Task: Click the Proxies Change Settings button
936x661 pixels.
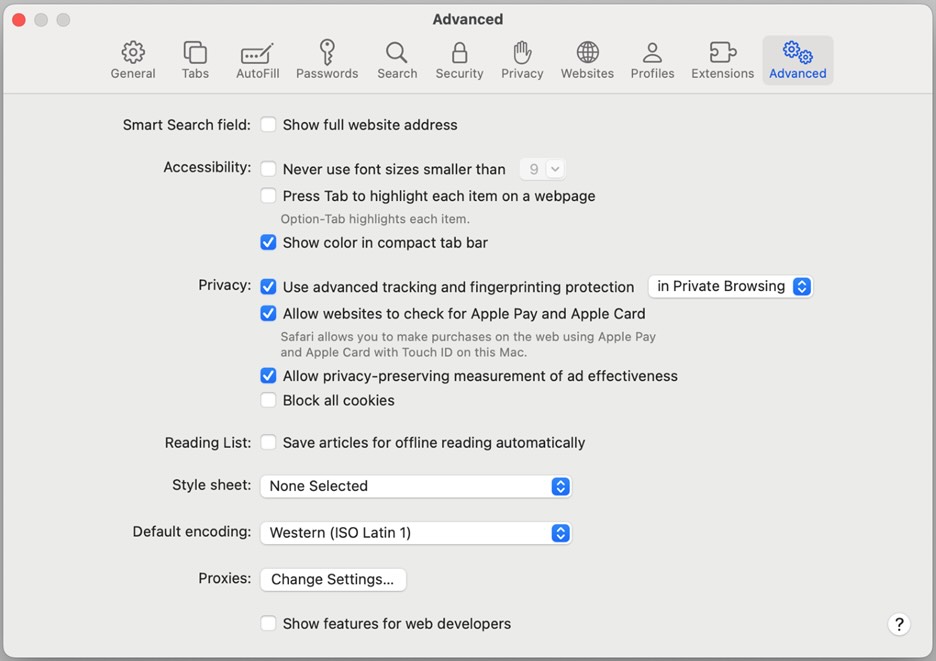Action: (x=332, y=579)
